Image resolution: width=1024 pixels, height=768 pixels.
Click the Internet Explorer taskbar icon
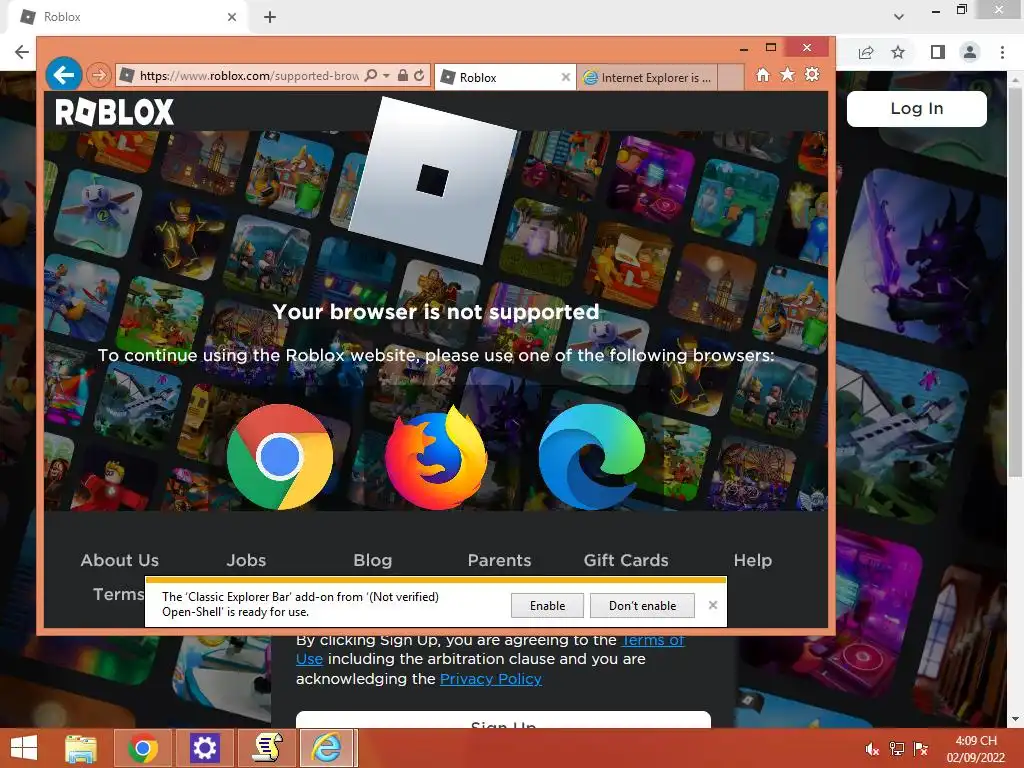click(327, 748)
